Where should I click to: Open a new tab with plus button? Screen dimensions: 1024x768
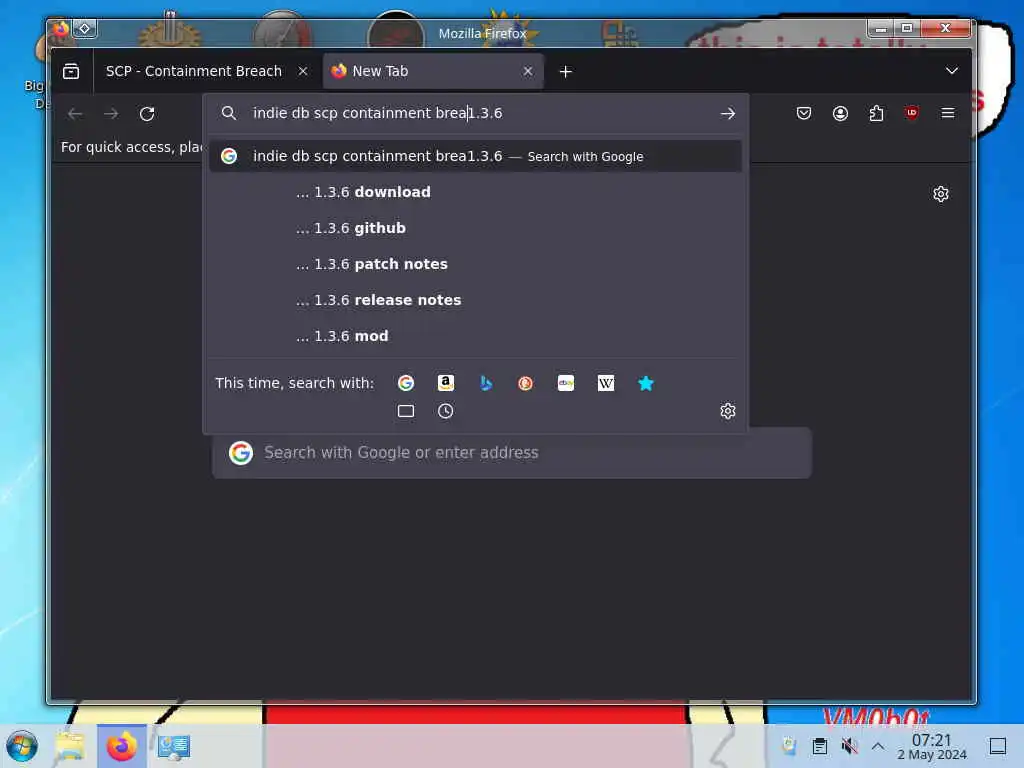pos(566,71)
